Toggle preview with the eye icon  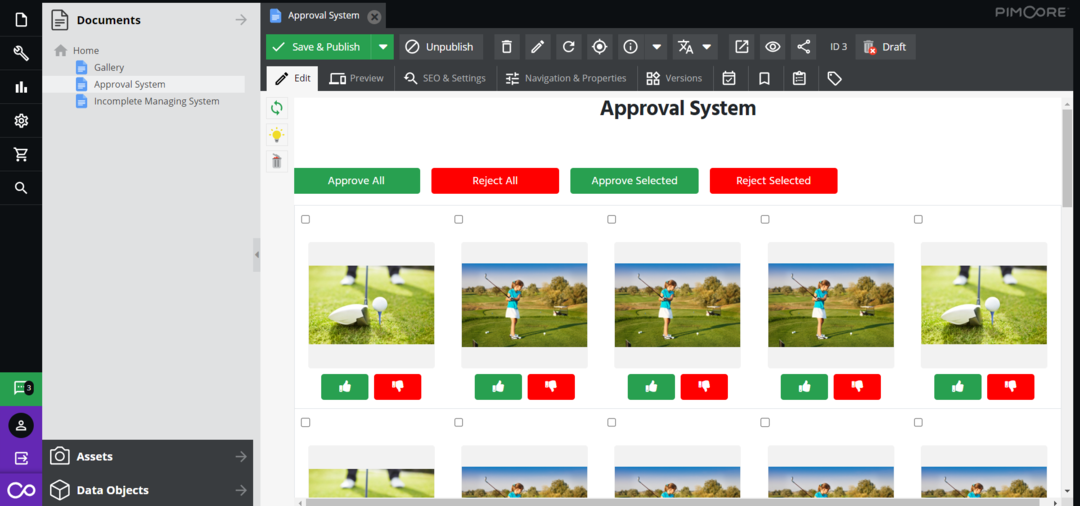(x=773, y=47)
